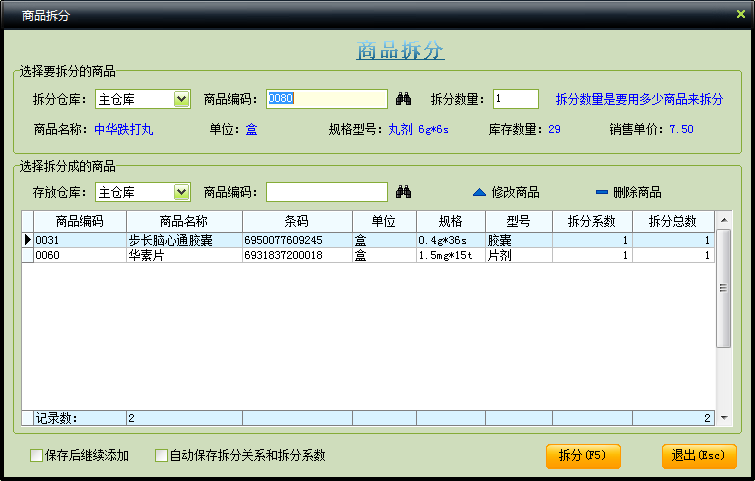Enable 自动保存拆分关系和拆分系数 checkbox

(x=161, y=455)
